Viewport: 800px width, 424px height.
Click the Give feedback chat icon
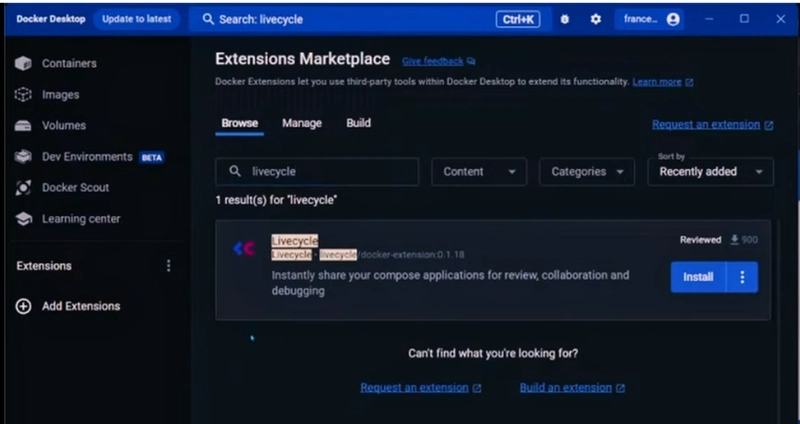(471, 61)
